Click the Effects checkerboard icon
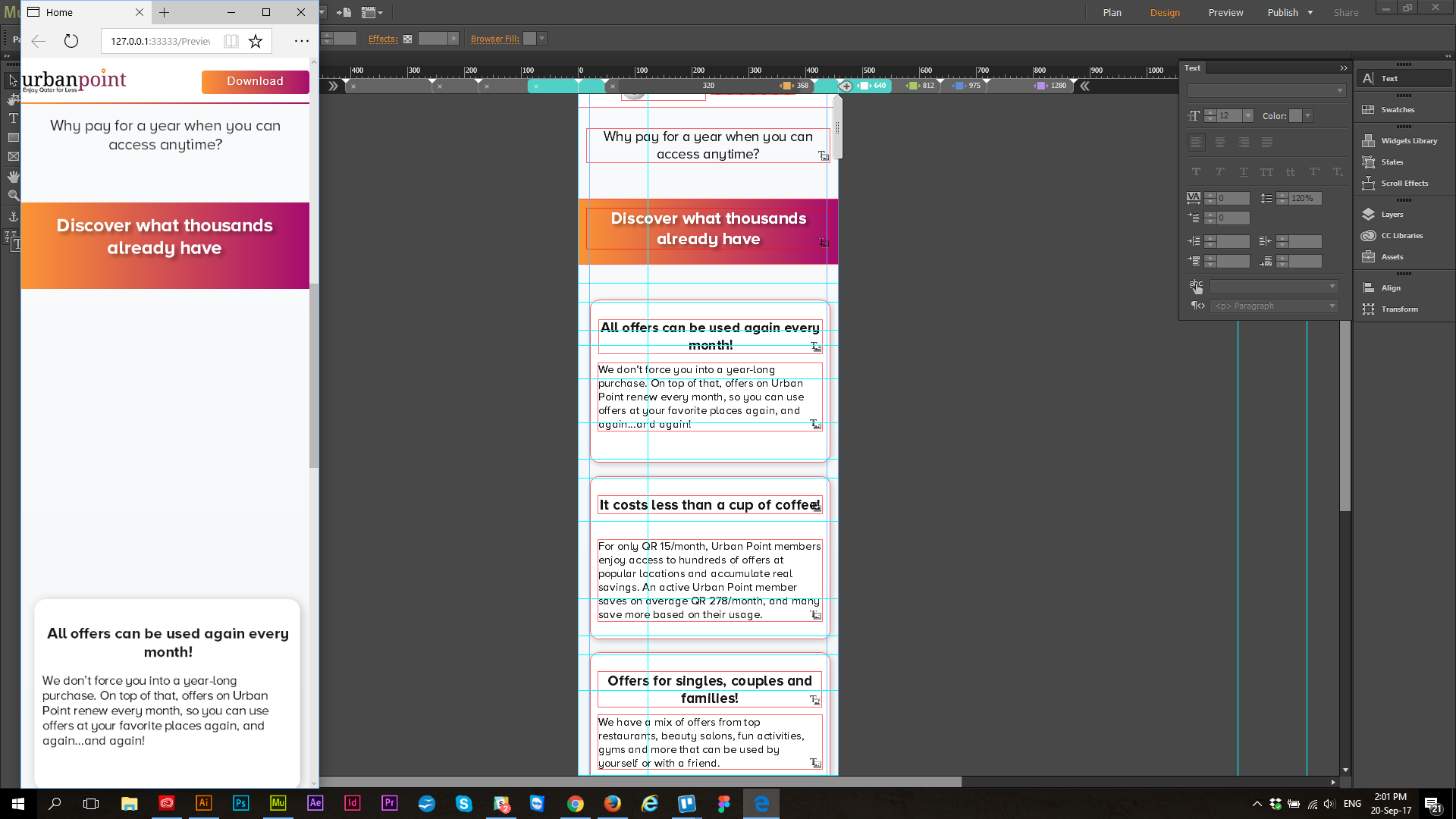Image resolution: width=1456 pixels, height=819 pixels. (x=408, y=39)
